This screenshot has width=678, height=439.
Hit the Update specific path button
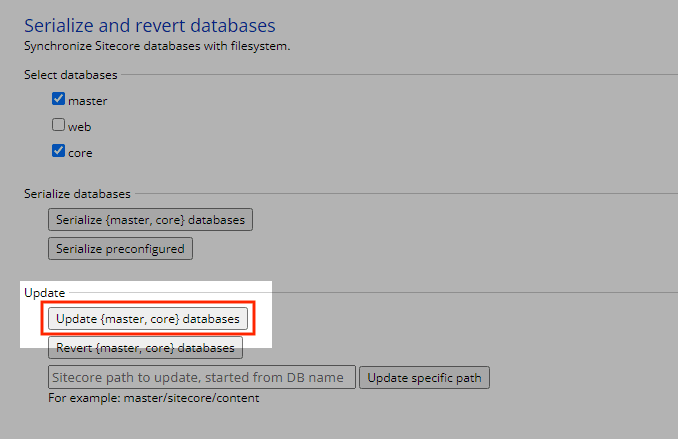pyautogui.click(x=424, y=378)
